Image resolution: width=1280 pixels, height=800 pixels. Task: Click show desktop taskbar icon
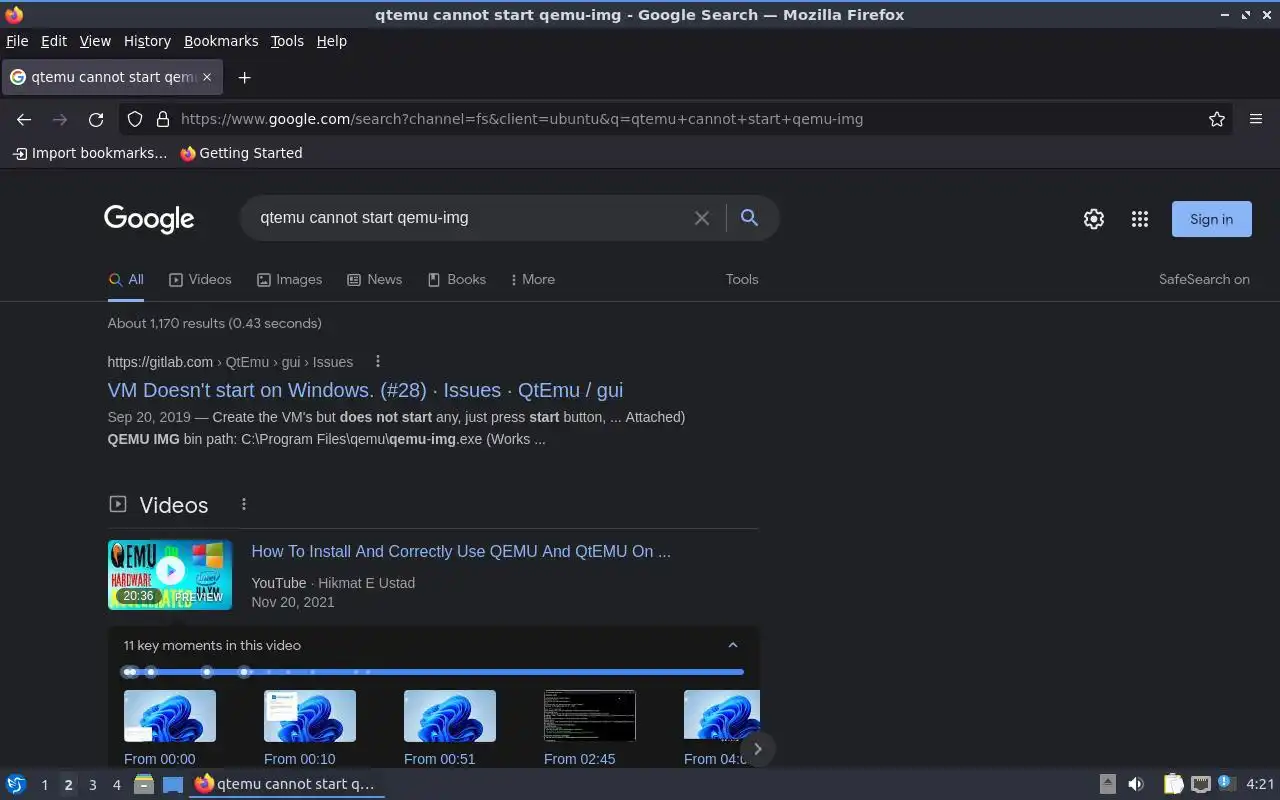pyautogui.click(x=173, y=784)
